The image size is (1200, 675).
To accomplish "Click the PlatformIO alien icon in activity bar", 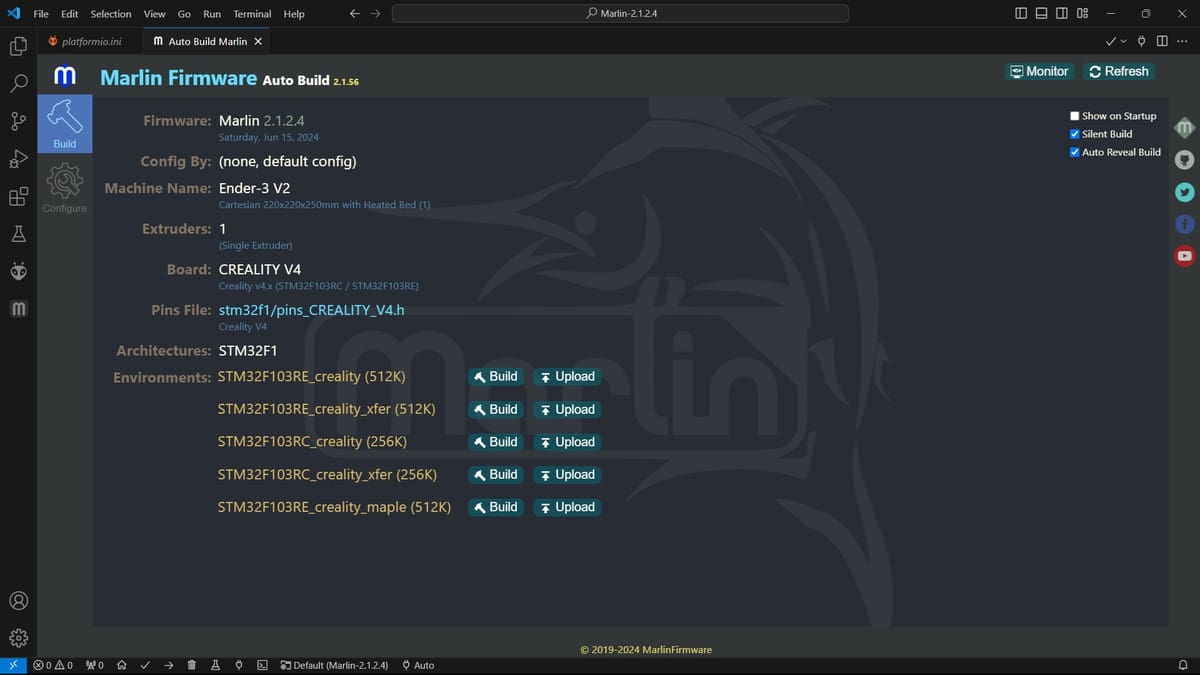I will [x=18, y=270].
